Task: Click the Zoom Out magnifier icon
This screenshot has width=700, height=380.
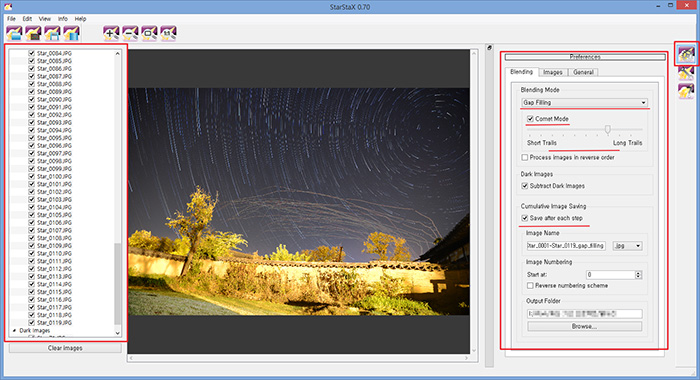Action: pos(130,33)
